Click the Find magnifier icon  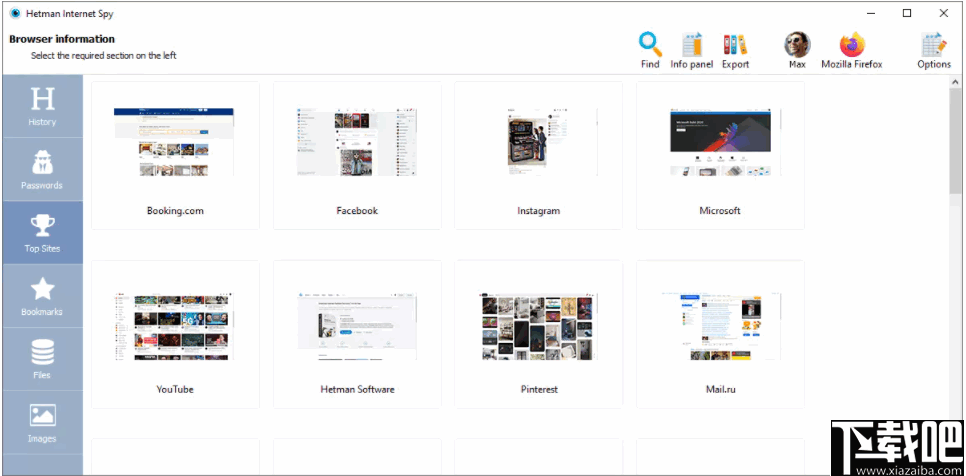[650, 44]
